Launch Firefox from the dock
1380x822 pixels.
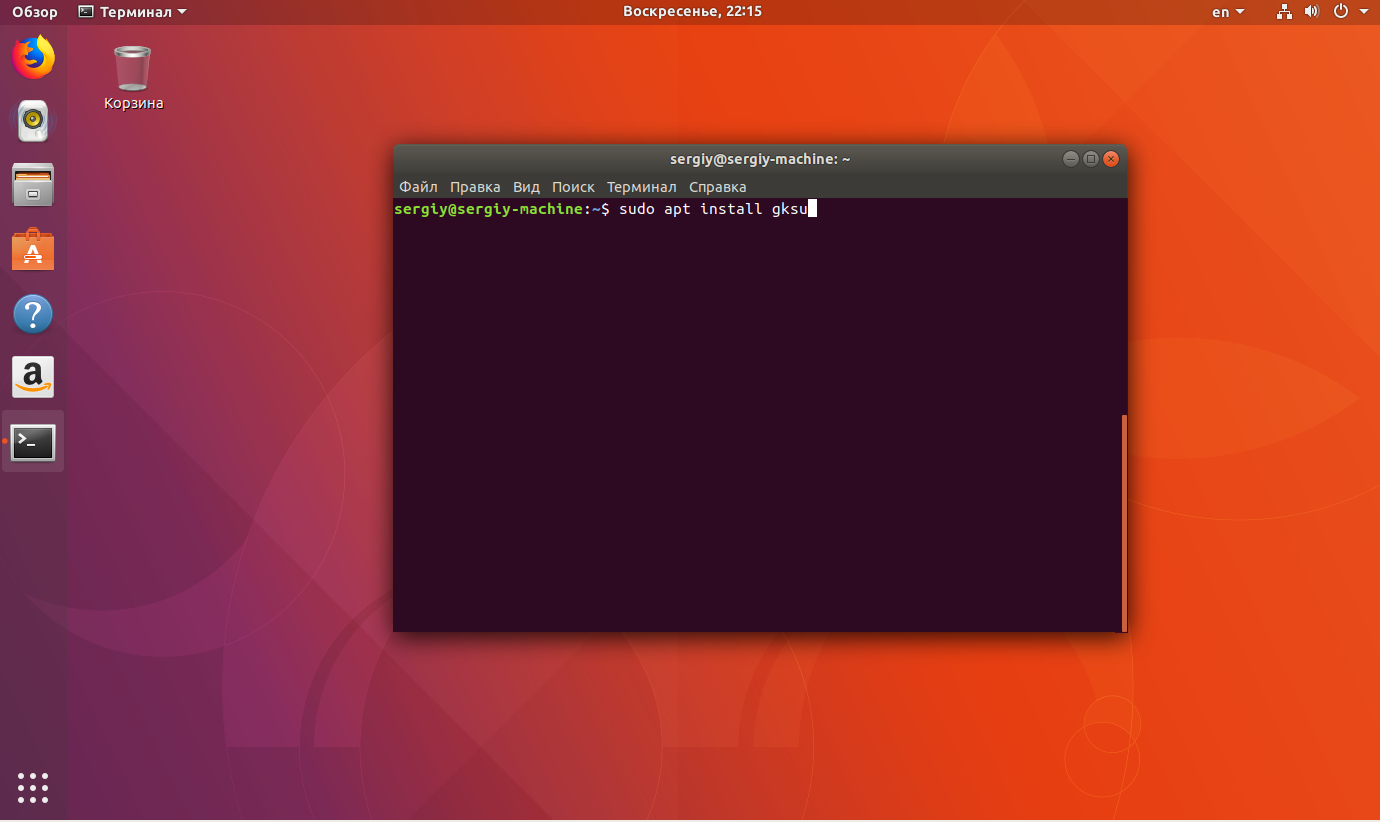click(x=33, y=57)
